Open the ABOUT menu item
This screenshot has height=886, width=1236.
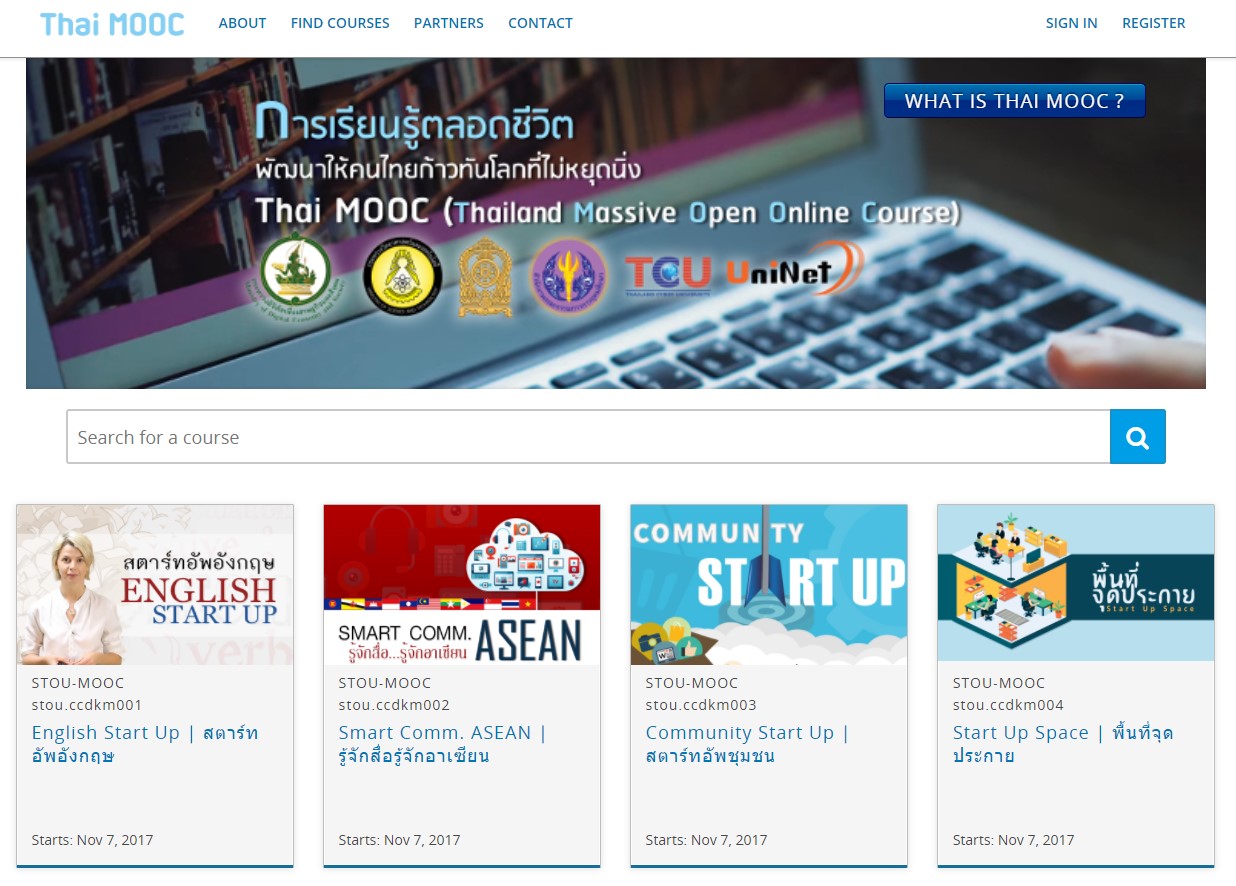click(x=242, y=23)
